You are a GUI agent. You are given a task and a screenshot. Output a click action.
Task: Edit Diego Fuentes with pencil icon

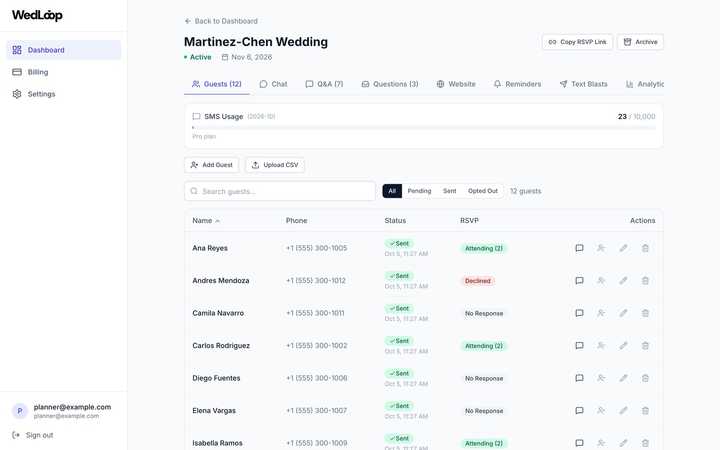click(623, 378)
